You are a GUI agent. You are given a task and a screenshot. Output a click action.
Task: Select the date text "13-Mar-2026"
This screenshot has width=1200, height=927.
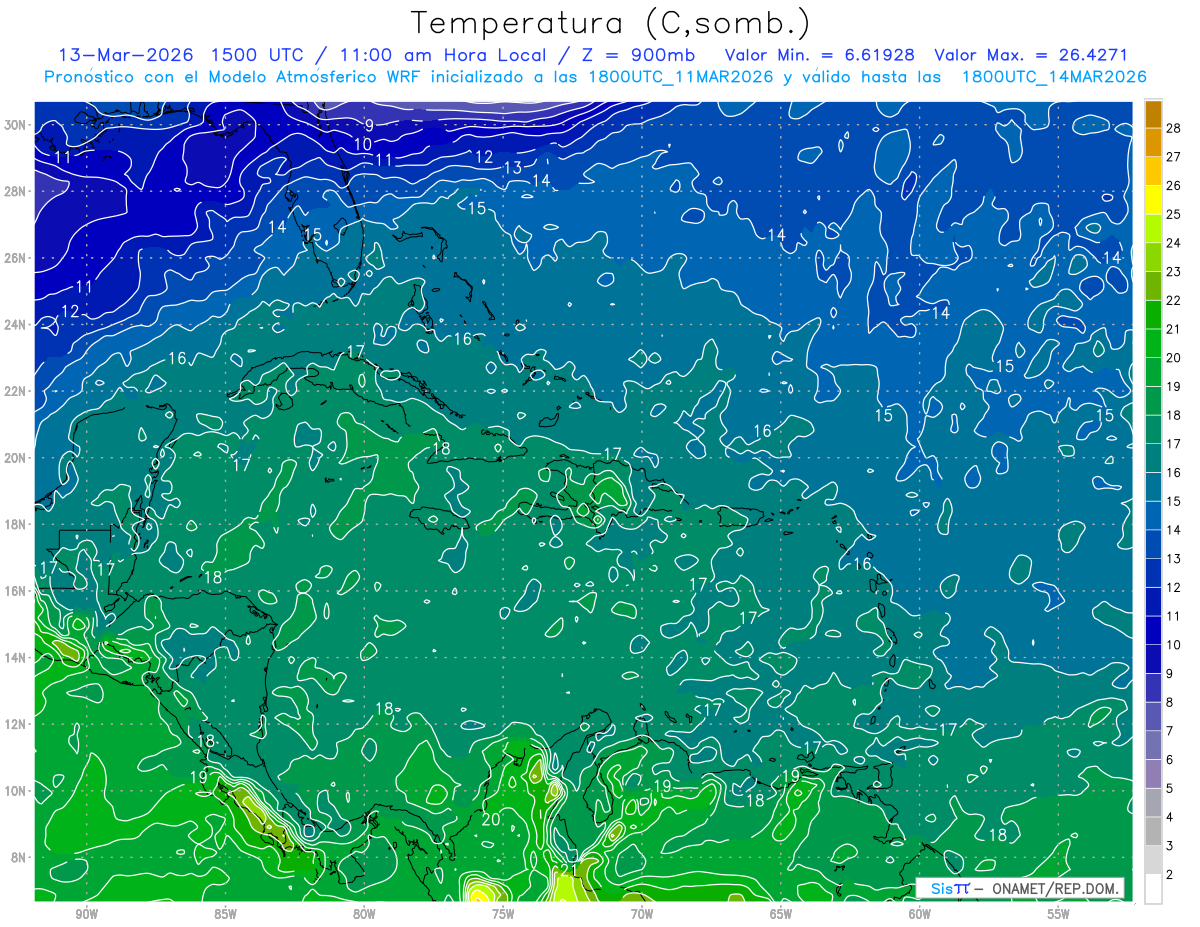tap(126, 55)
